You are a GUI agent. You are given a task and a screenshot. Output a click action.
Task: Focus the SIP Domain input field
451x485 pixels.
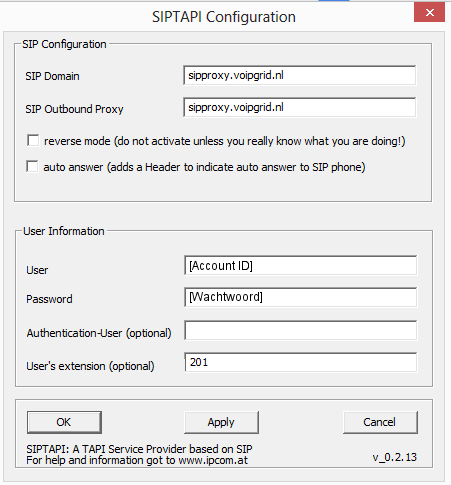[300, 75]
